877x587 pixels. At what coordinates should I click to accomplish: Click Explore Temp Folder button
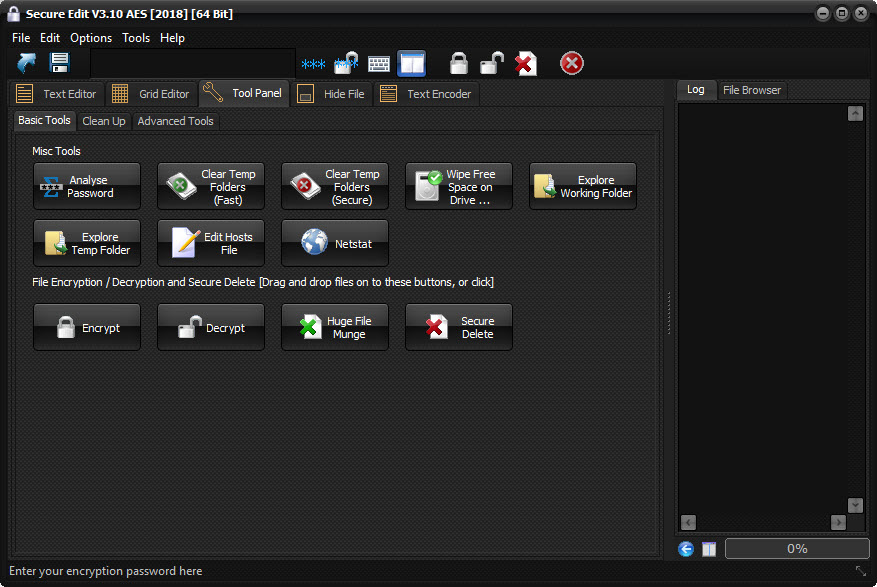(x=87, y=243)
